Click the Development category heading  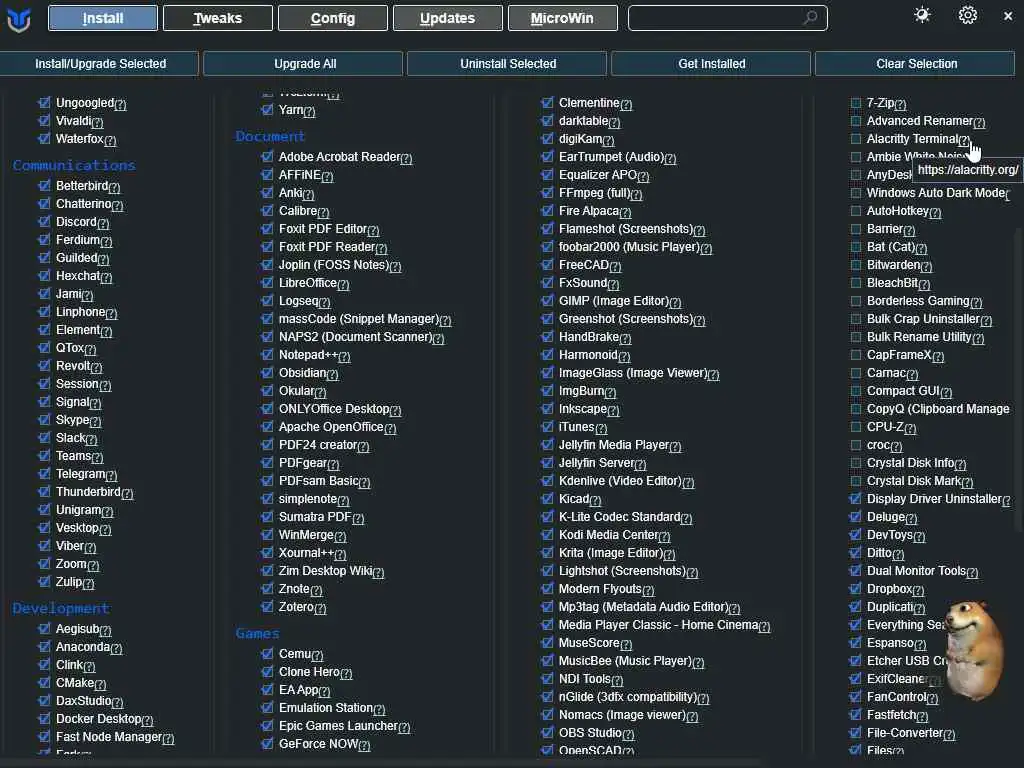[x=61, y=609]
